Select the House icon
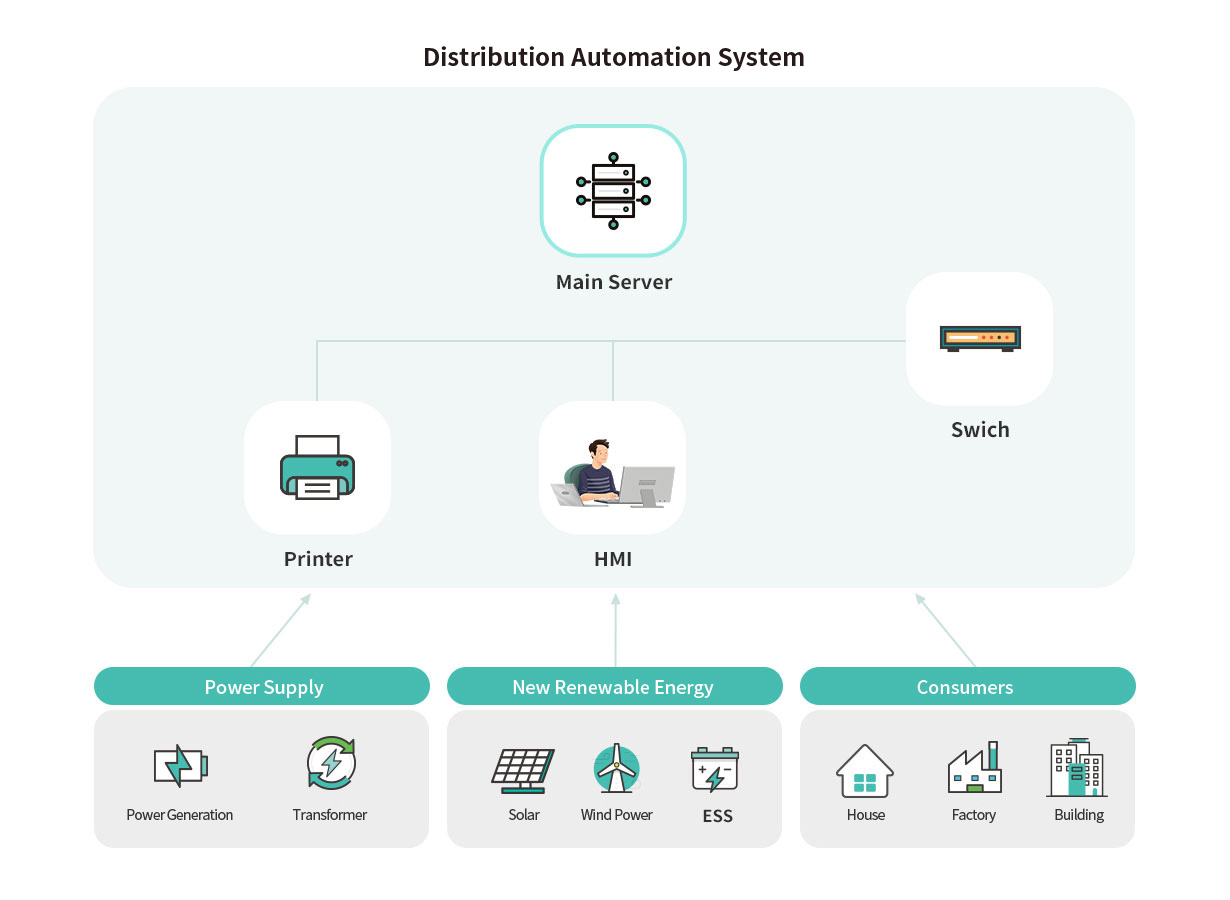 click(x=865, y=770)
